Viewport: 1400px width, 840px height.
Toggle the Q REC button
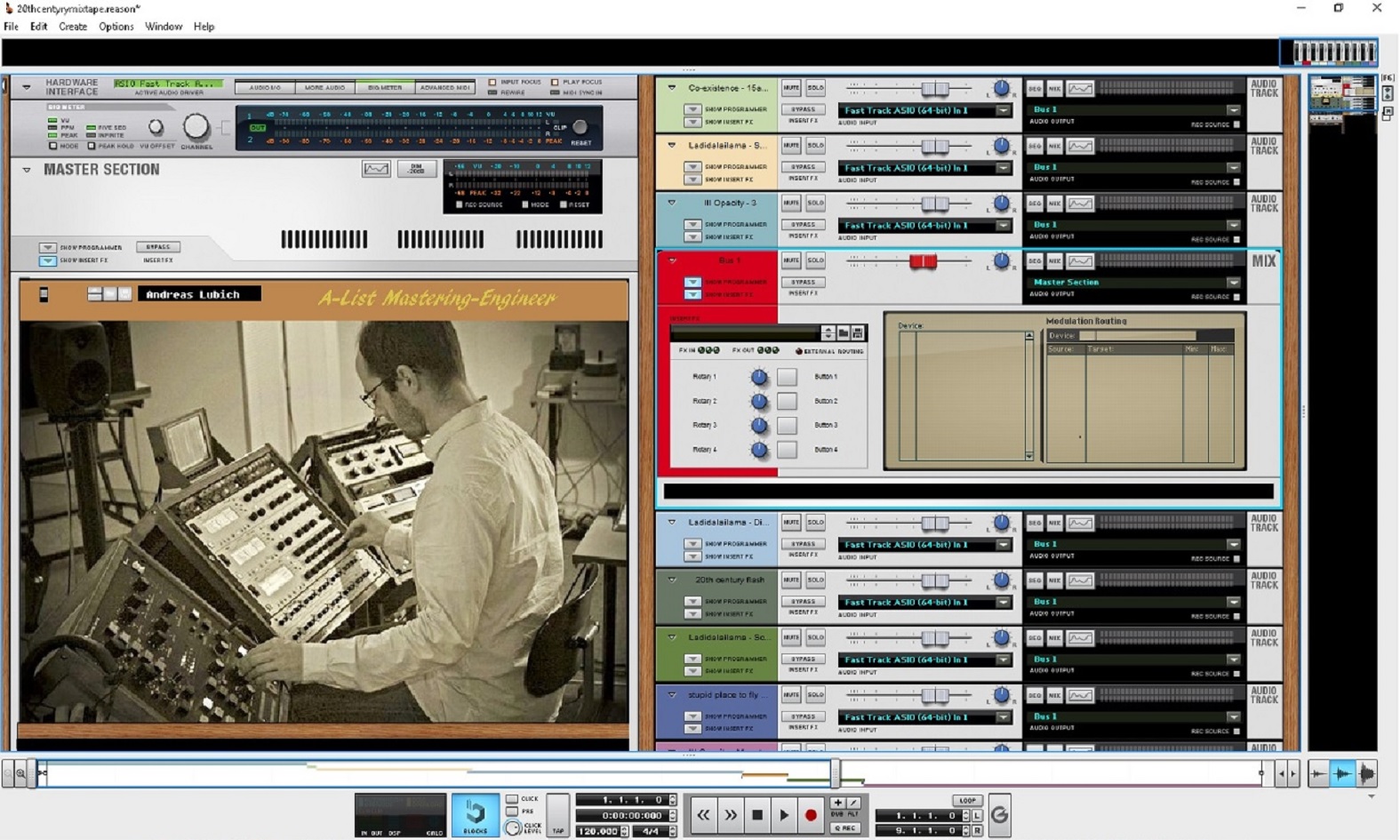[x=845, y=828]
